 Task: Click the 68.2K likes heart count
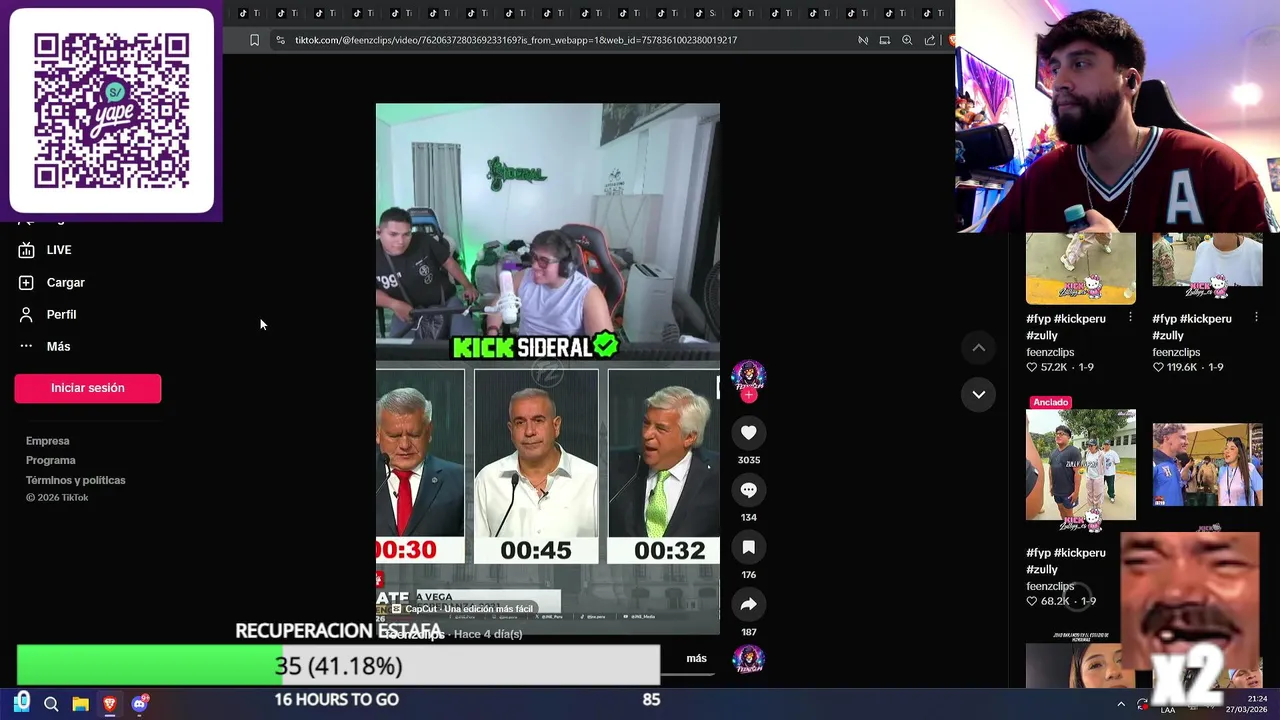point(1048,601)
